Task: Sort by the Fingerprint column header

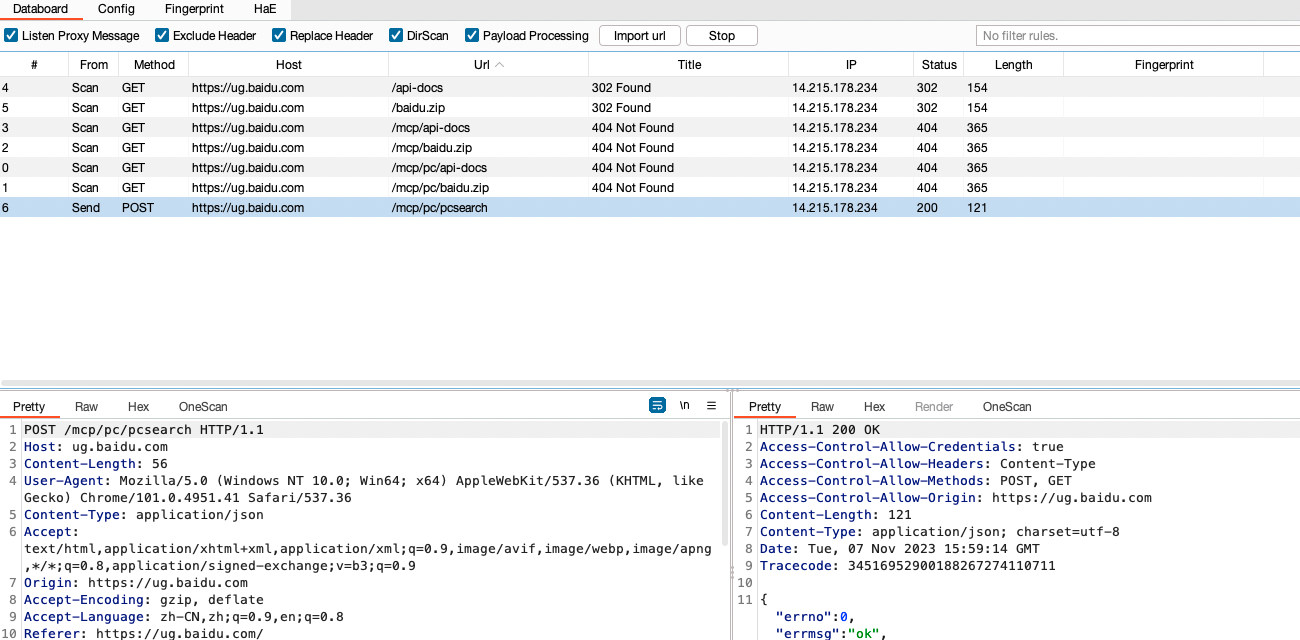Action: pyautogui.click(x=1164, y=64)
